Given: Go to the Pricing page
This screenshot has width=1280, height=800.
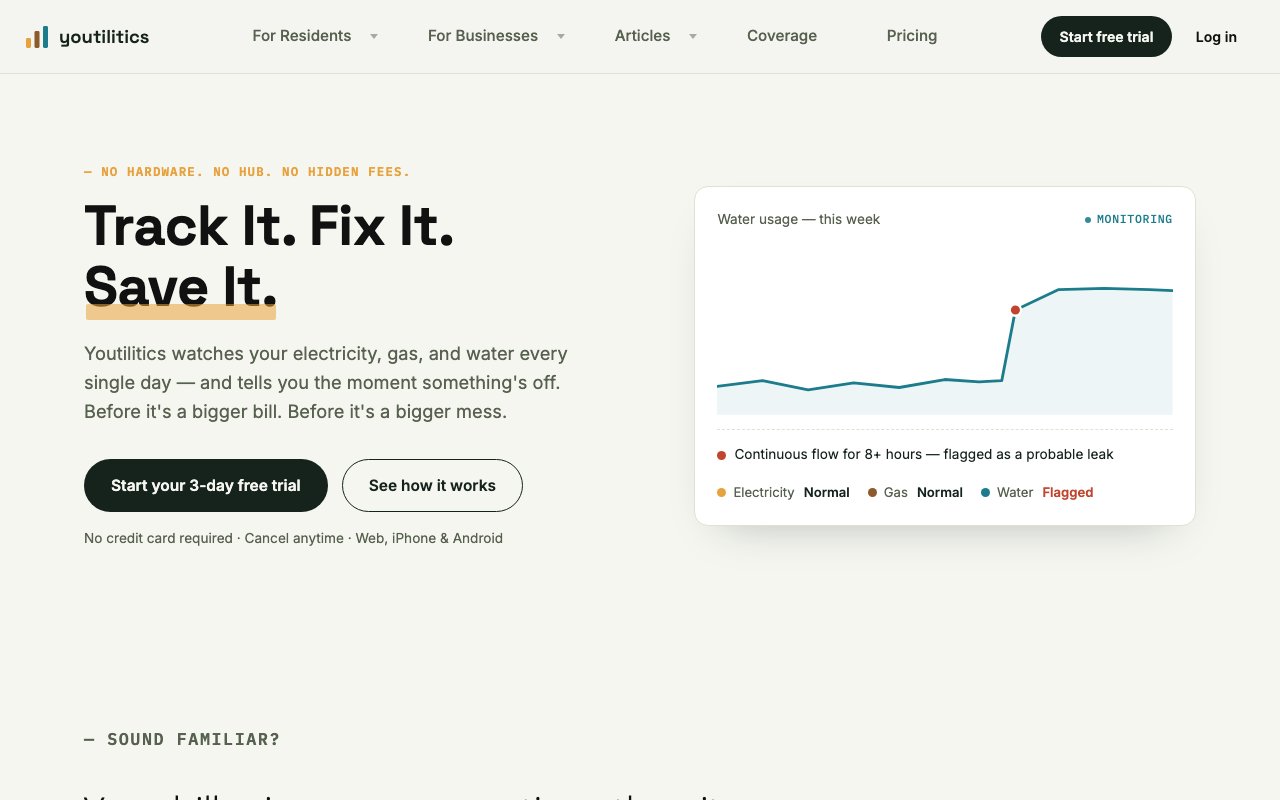Looking at the screenshot, I should tap(912, 36).
